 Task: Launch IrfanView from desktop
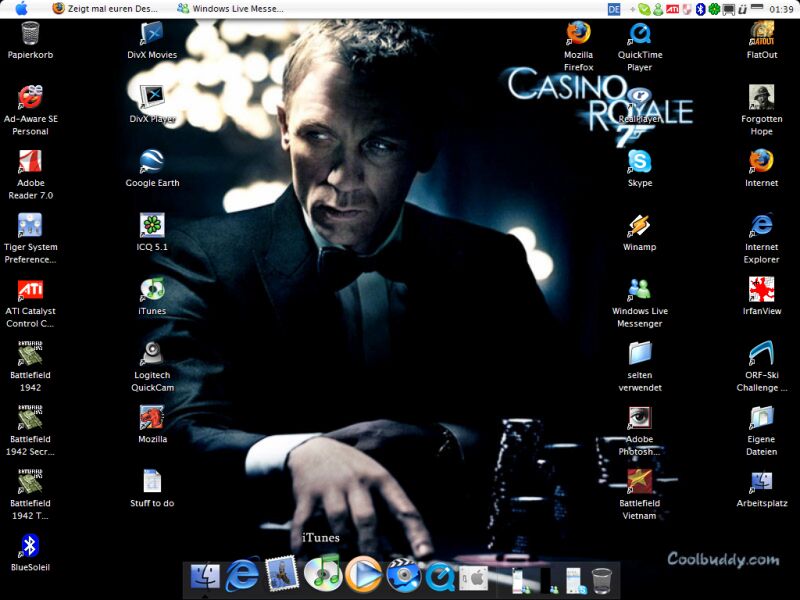coord(762,289)
